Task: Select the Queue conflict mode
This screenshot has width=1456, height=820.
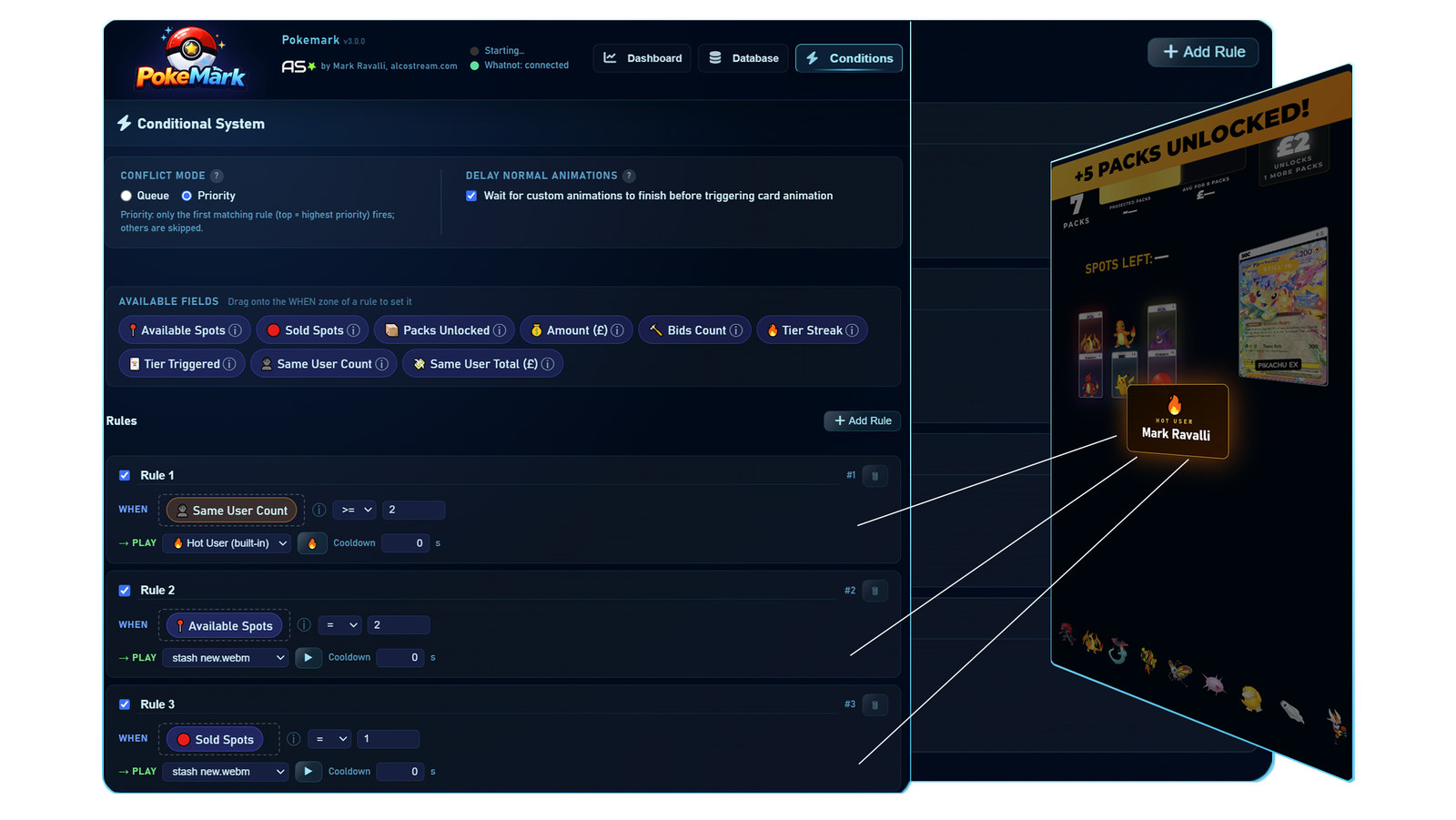Action: [126, 196]
